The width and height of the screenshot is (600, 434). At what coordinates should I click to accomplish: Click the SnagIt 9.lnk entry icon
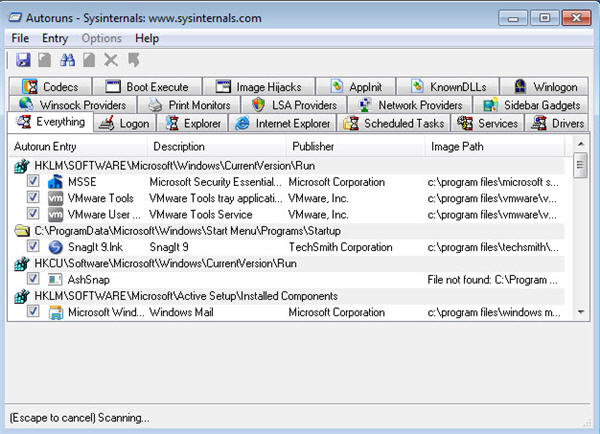[x=55, y=247]
